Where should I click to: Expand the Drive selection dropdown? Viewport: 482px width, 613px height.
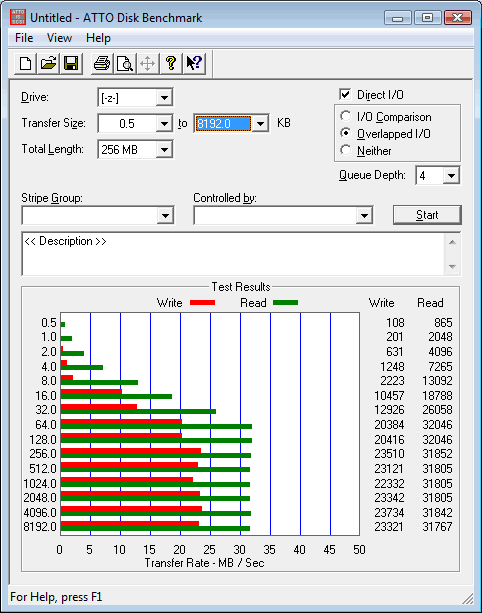point(164,98)
